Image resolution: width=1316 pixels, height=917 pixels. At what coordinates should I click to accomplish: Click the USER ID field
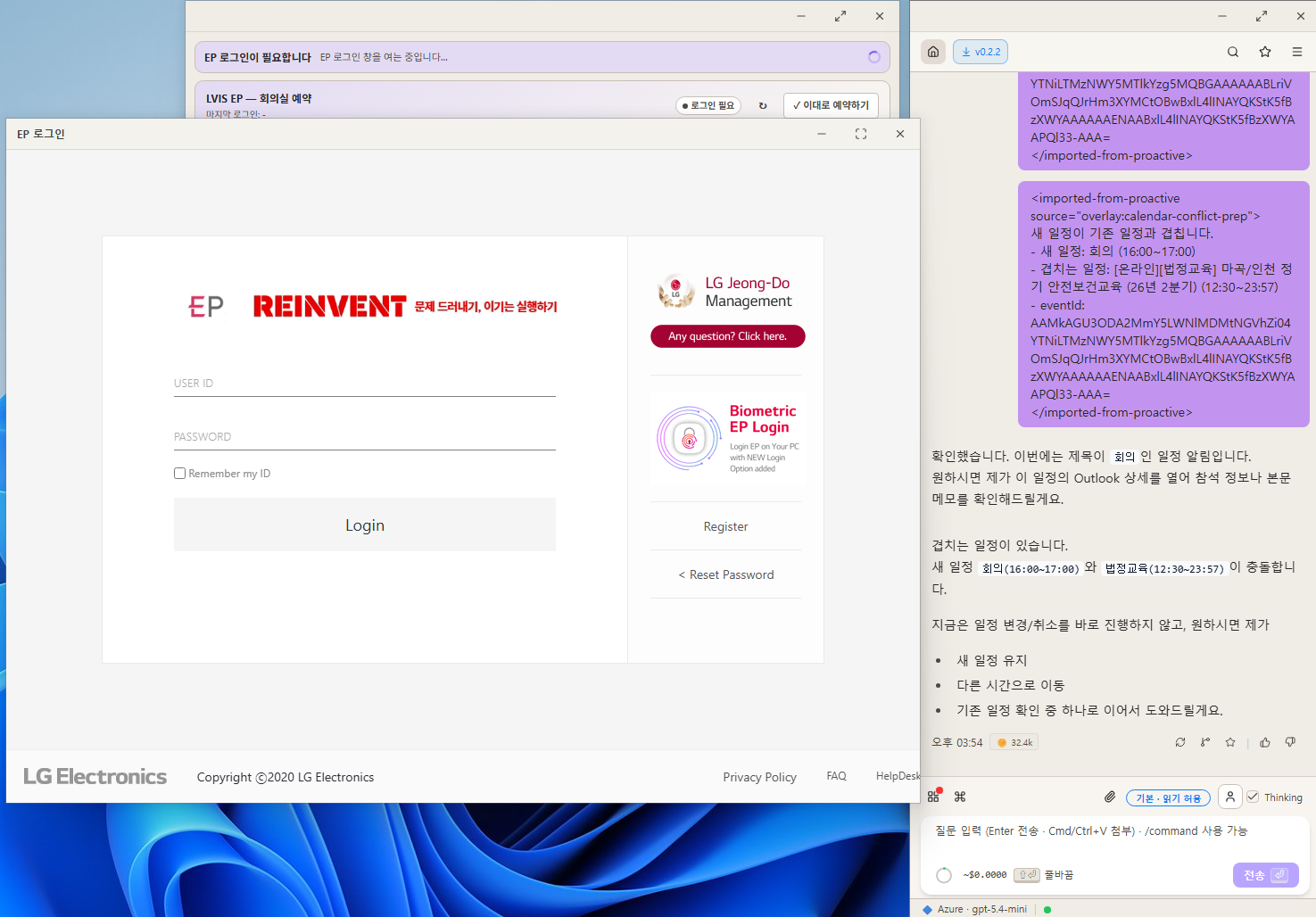(365, 384)
